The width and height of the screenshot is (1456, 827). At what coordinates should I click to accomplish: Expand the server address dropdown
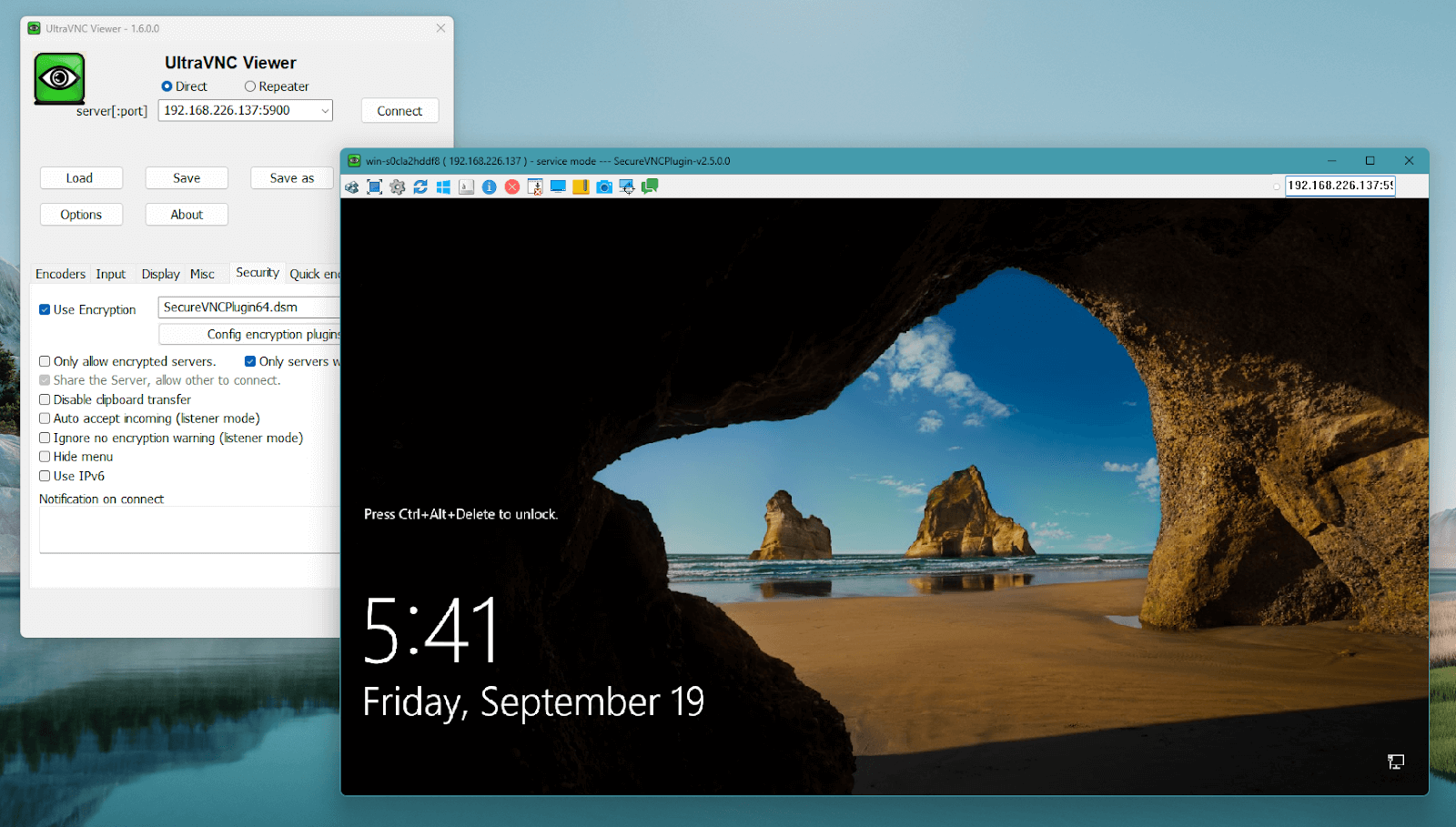pos(325,111)
